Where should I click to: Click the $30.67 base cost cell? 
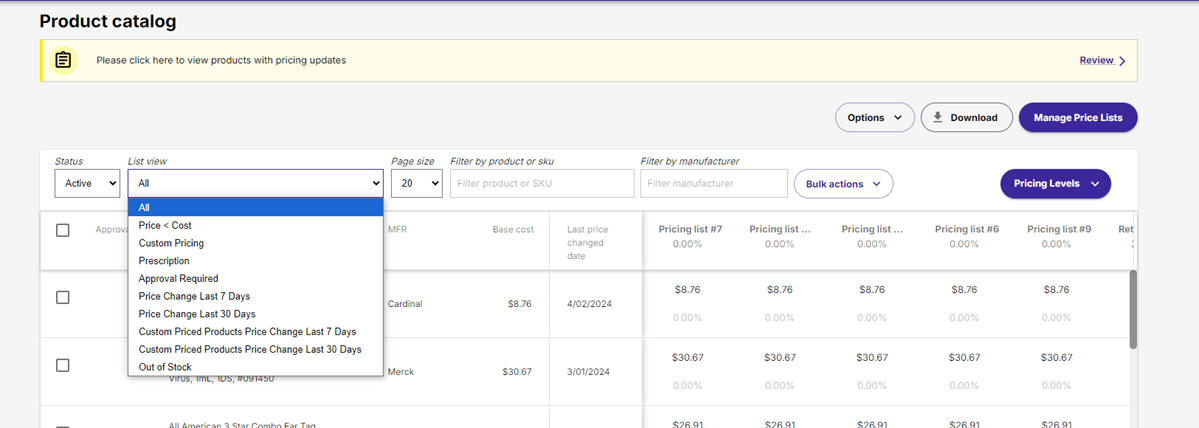517,371
